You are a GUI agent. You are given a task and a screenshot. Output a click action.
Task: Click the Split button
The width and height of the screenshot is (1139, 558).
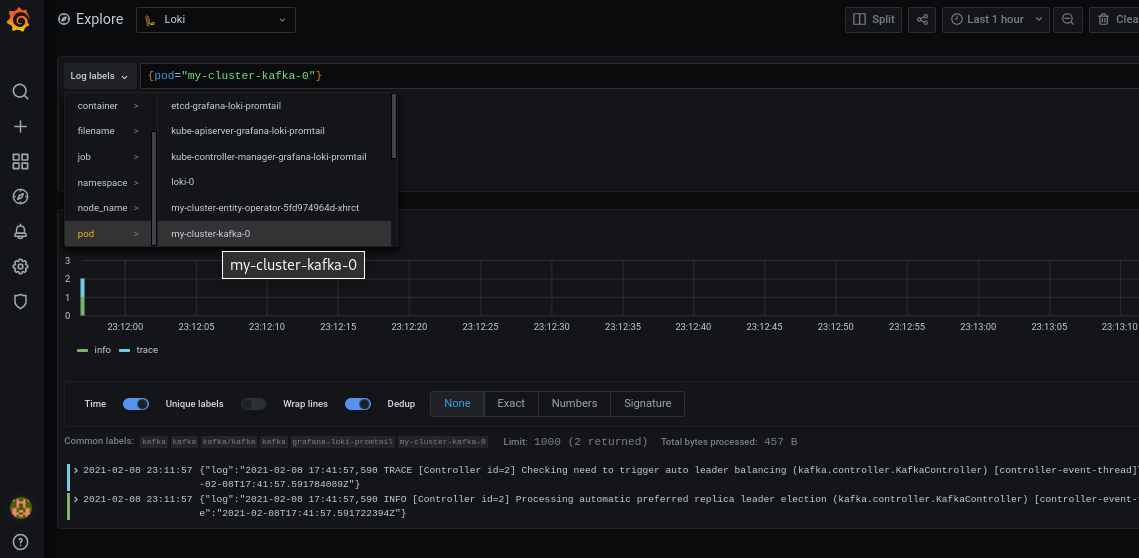click(x=874, y=20)
